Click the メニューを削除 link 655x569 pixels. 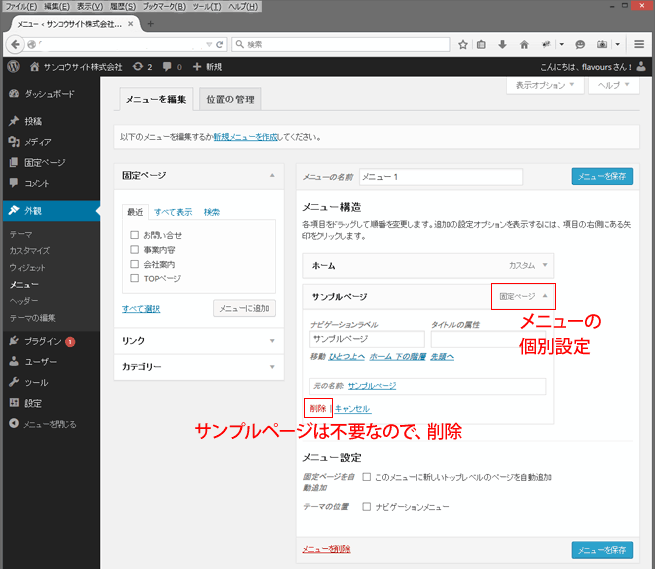click(326, 549)
